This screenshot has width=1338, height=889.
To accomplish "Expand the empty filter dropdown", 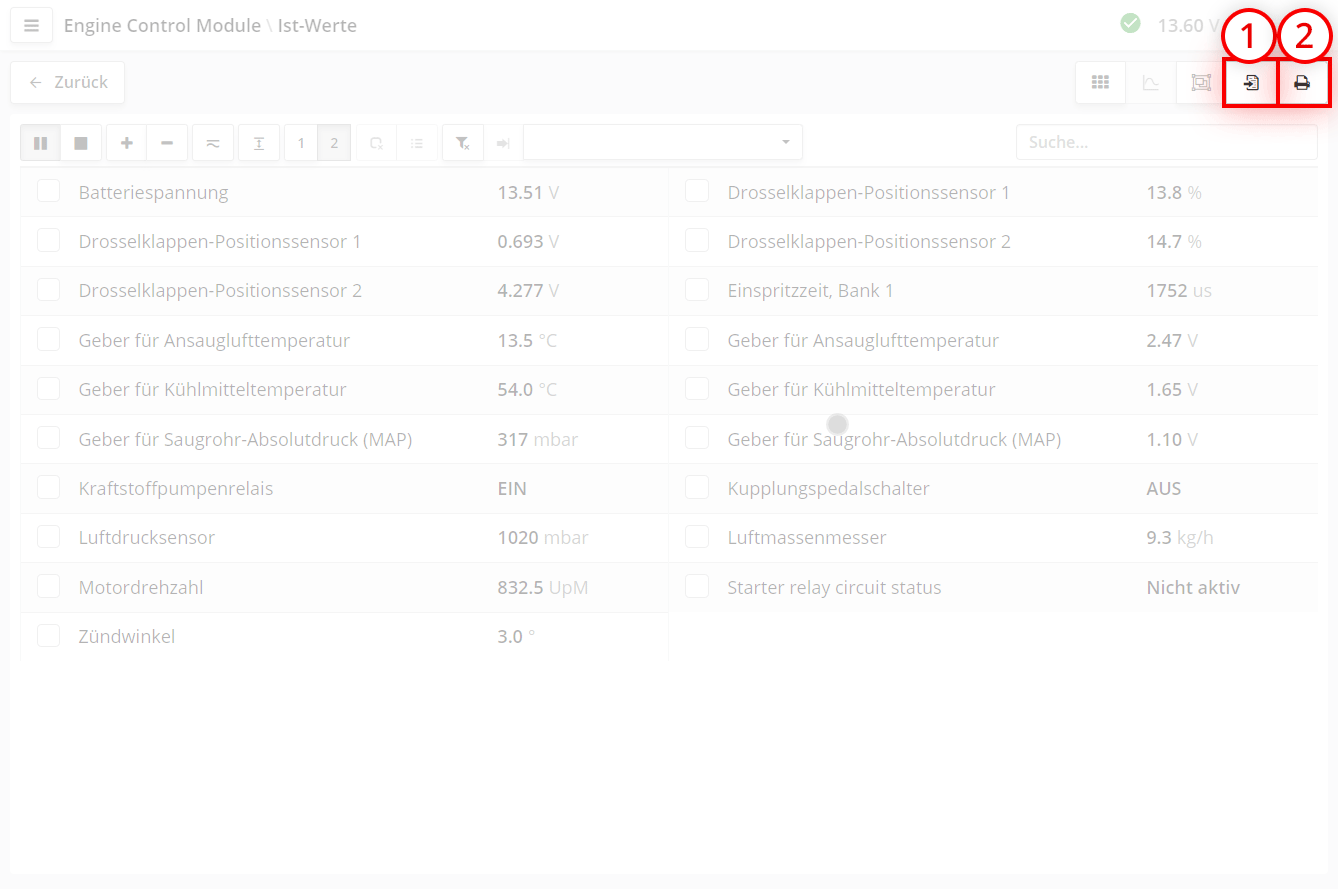I will tap(662, 143).
